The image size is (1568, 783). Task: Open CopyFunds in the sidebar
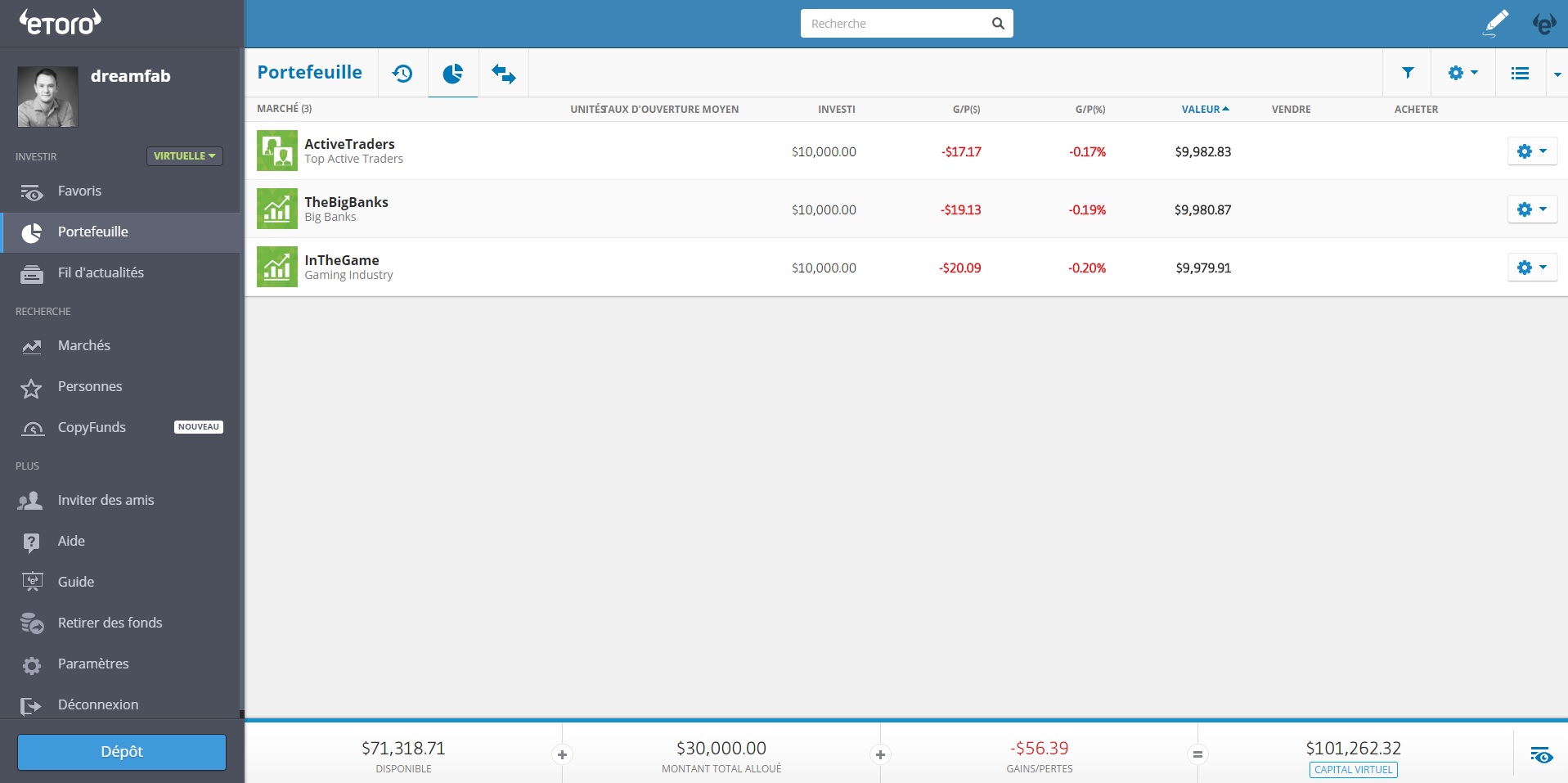pyautogui.click(x=92, y=427)
